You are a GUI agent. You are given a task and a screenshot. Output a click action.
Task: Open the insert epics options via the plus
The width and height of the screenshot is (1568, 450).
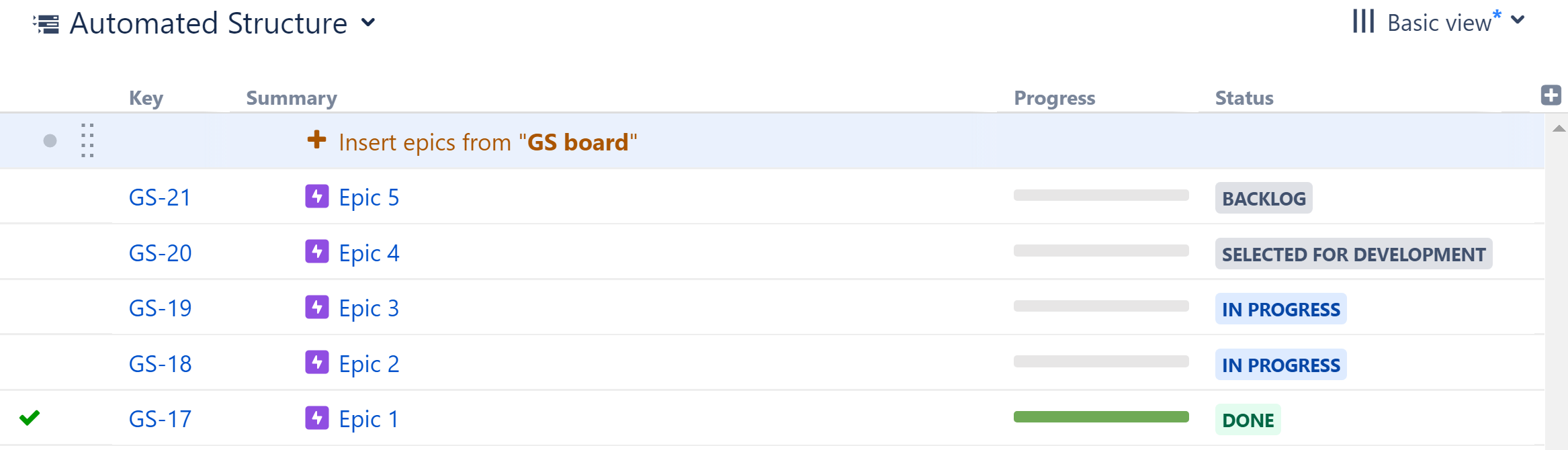(316, 141)
